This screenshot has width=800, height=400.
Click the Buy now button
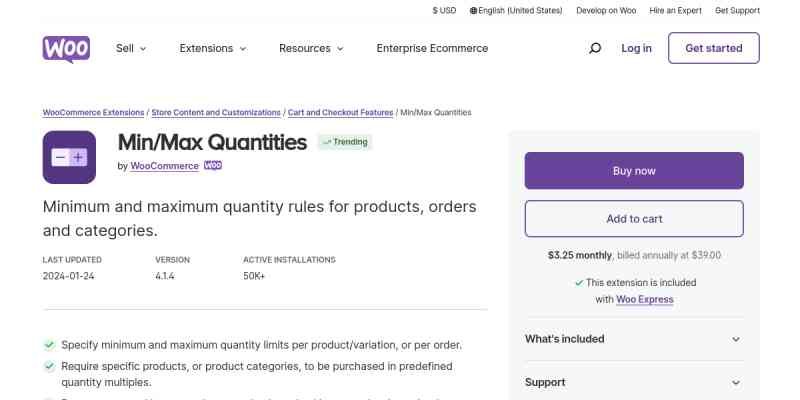(634, 171)
